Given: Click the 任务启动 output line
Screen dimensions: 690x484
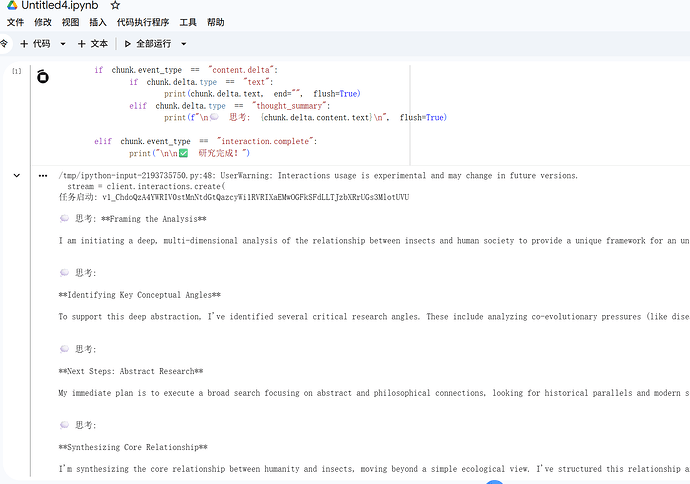Looking at the screenshot, I should 234,197.
